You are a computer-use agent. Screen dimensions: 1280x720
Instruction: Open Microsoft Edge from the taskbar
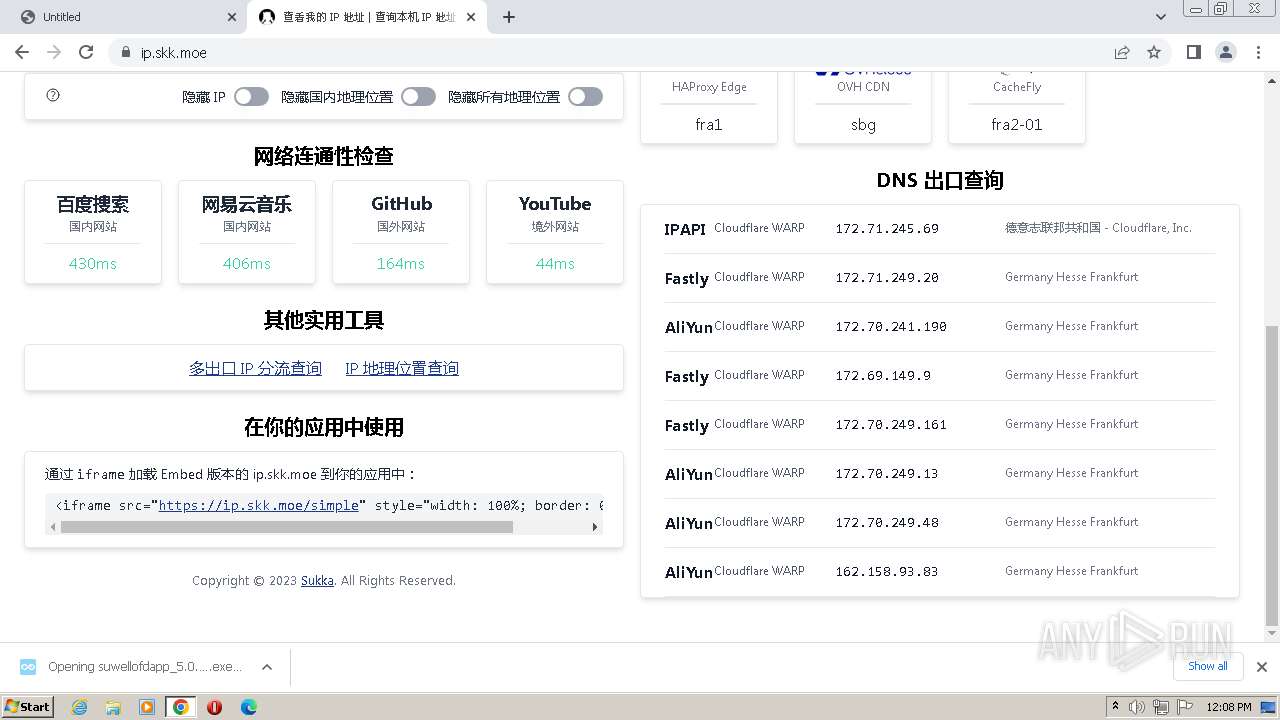[x=248, y=707]
